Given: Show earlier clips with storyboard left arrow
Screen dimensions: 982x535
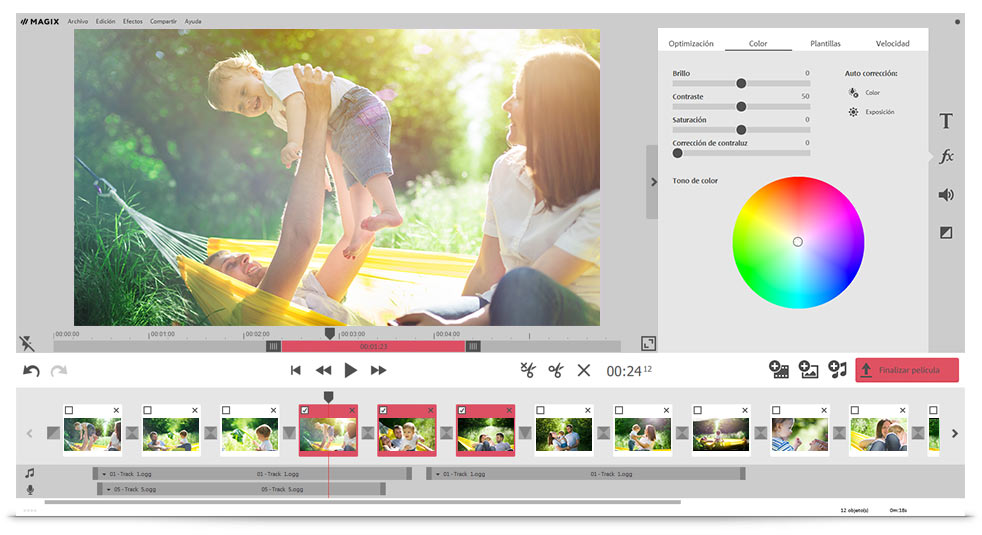Looking at the screenshot, I should pos(29,433).
